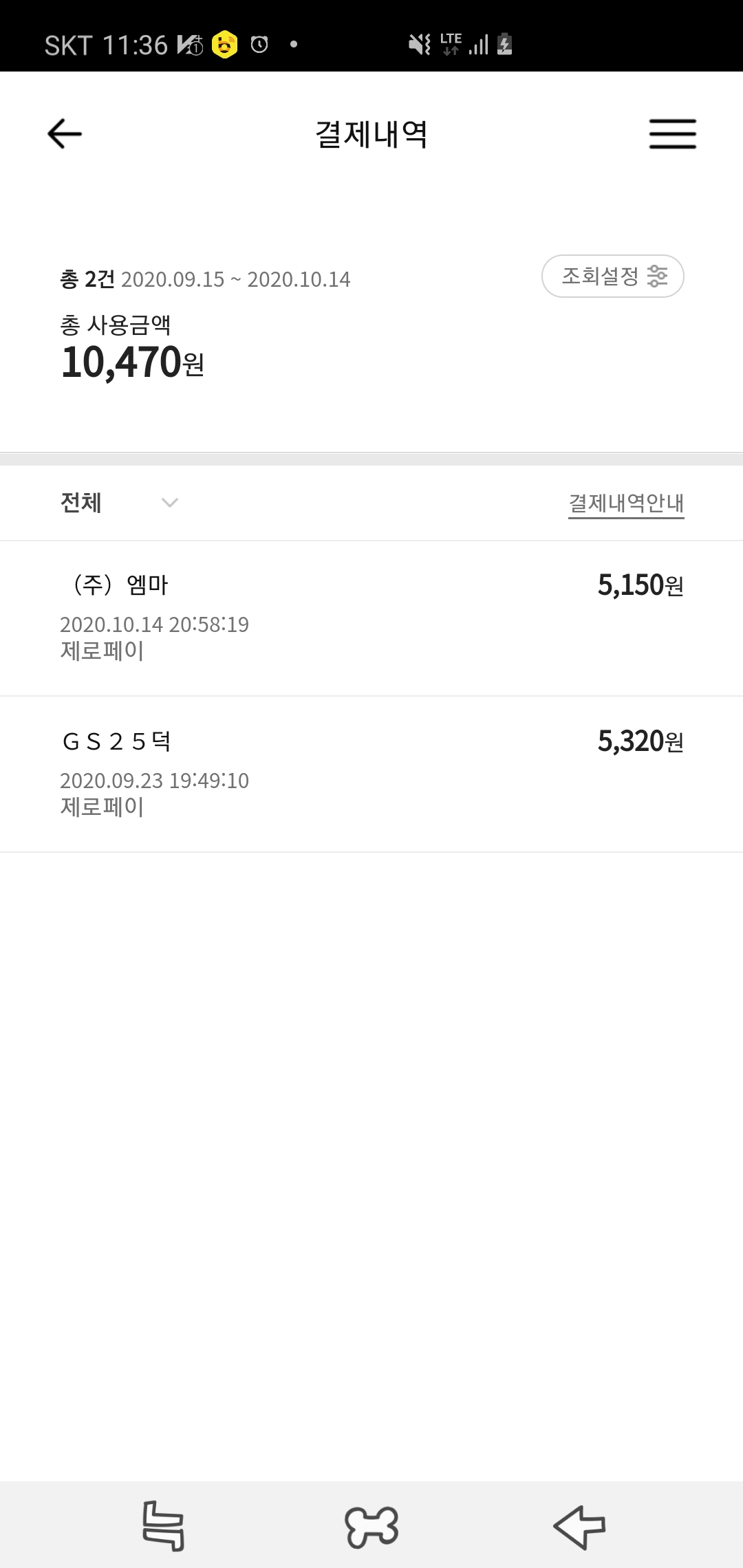Tap the 2020.09.15 ~ 2020.10.14 date range
This screenshot has width=743, height=1568.
point(235,279)
